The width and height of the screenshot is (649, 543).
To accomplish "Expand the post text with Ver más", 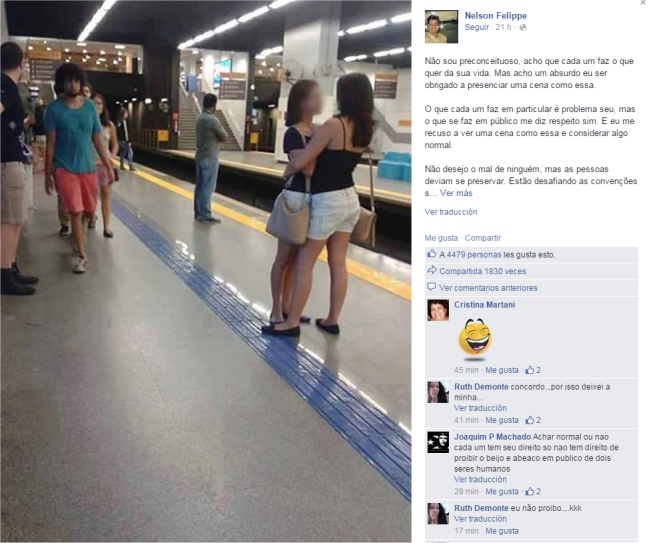I will [456, 193].
